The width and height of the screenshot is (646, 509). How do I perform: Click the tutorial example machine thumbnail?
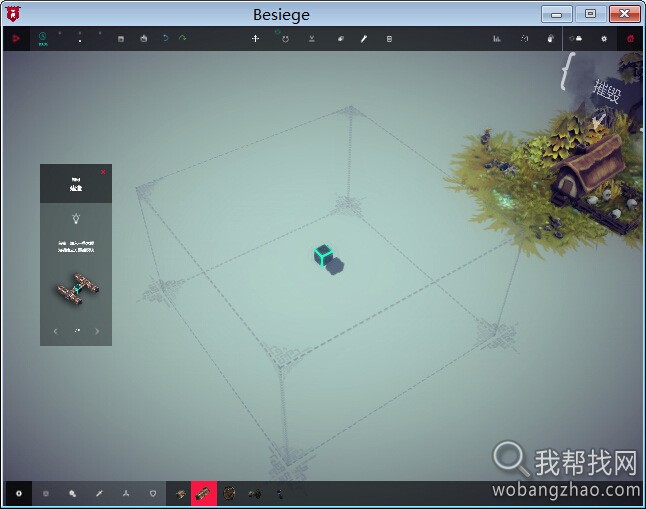click(x=78, y=289)
